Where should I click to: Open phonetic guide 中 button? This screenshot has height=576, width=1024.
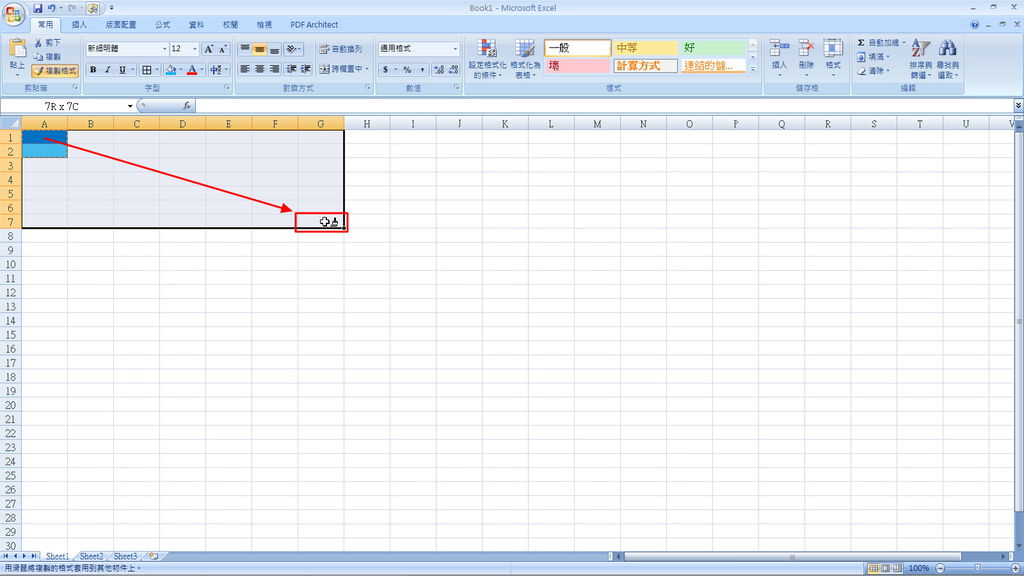coord(215,70)
